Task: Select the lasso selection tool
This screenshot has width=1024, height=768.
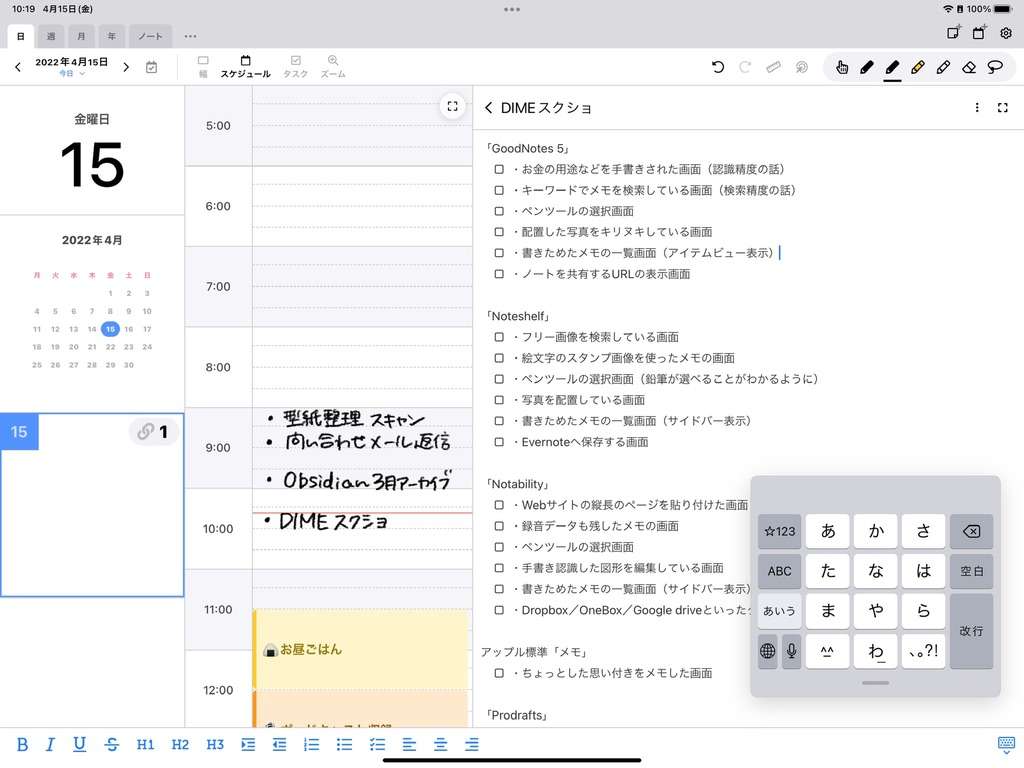Action: pyautogui.click(x=995, y=67)
